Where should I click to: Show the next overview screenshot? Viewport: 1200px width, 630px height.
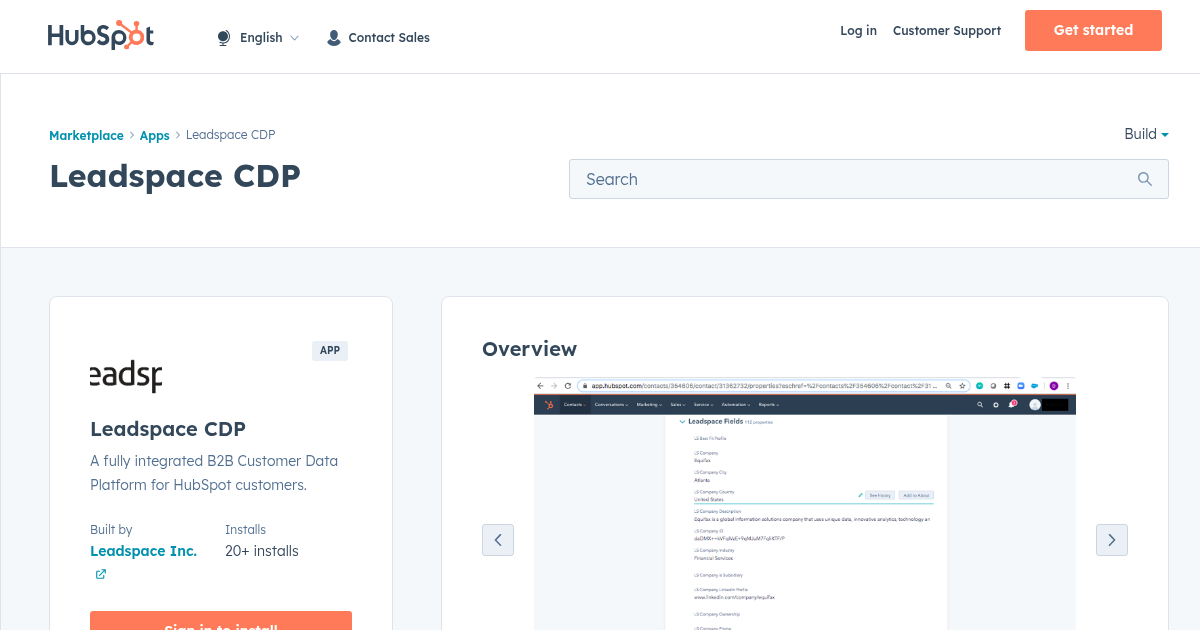pyautogui.click(x=1112, y=540)
